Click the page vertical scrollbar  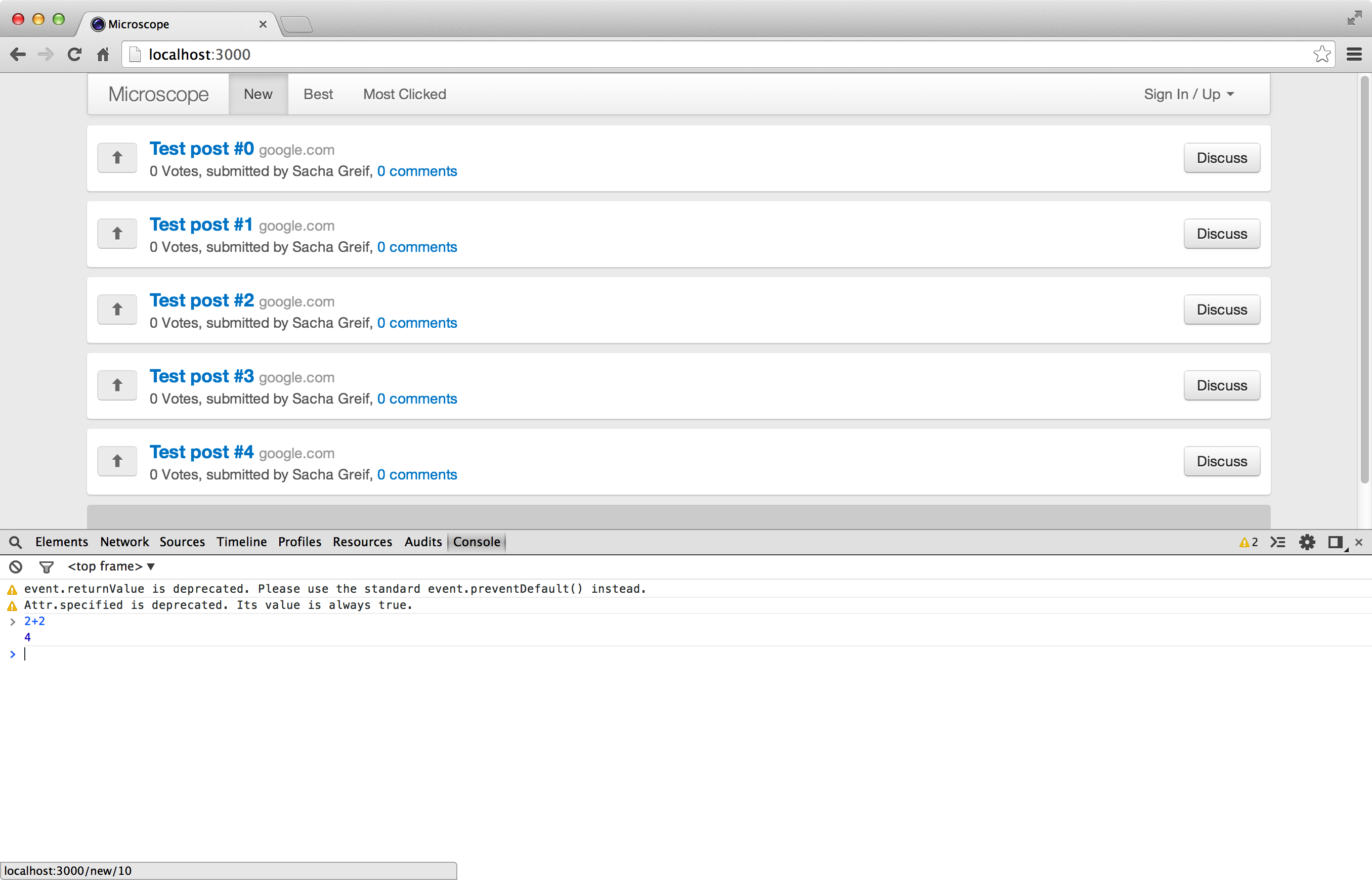tap(1364, 280)
